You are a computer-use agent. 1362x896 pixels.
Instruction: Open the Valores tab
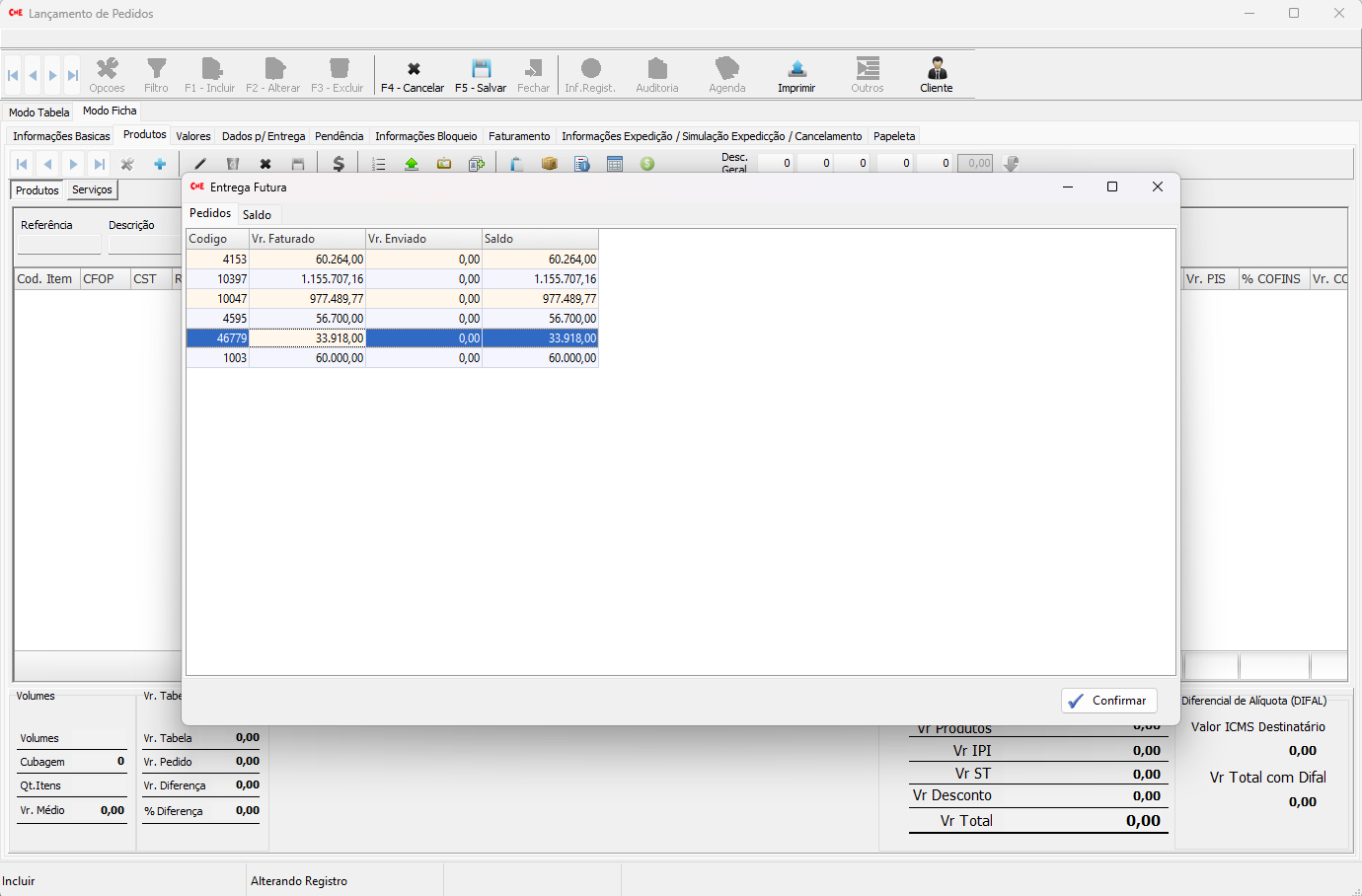193,136
